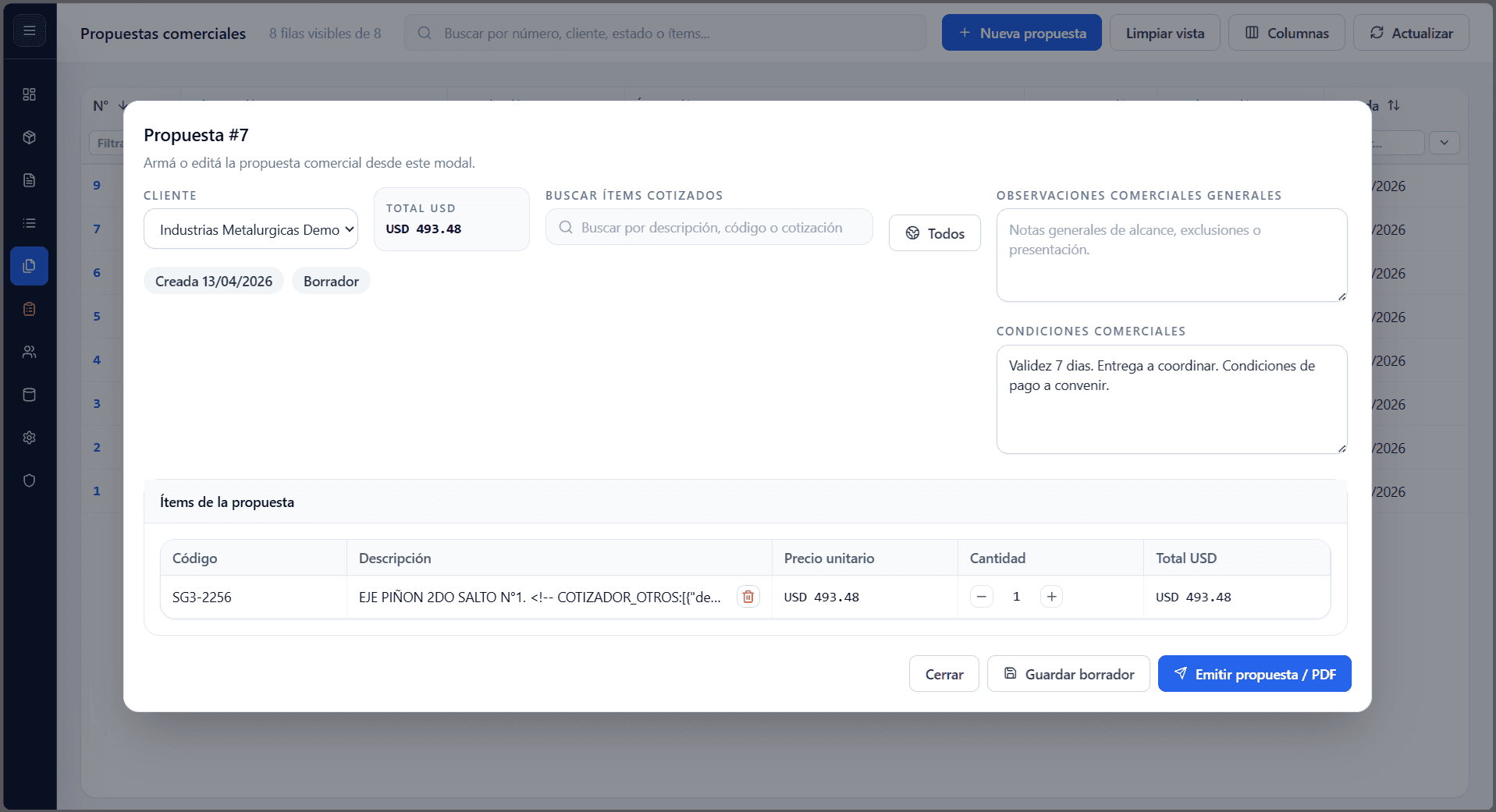Image resolution: width=1496 pixels, height=812 pixels.
Task: Expand the filter dropdown chevron at table right
Action: [x=1444, y=143]
